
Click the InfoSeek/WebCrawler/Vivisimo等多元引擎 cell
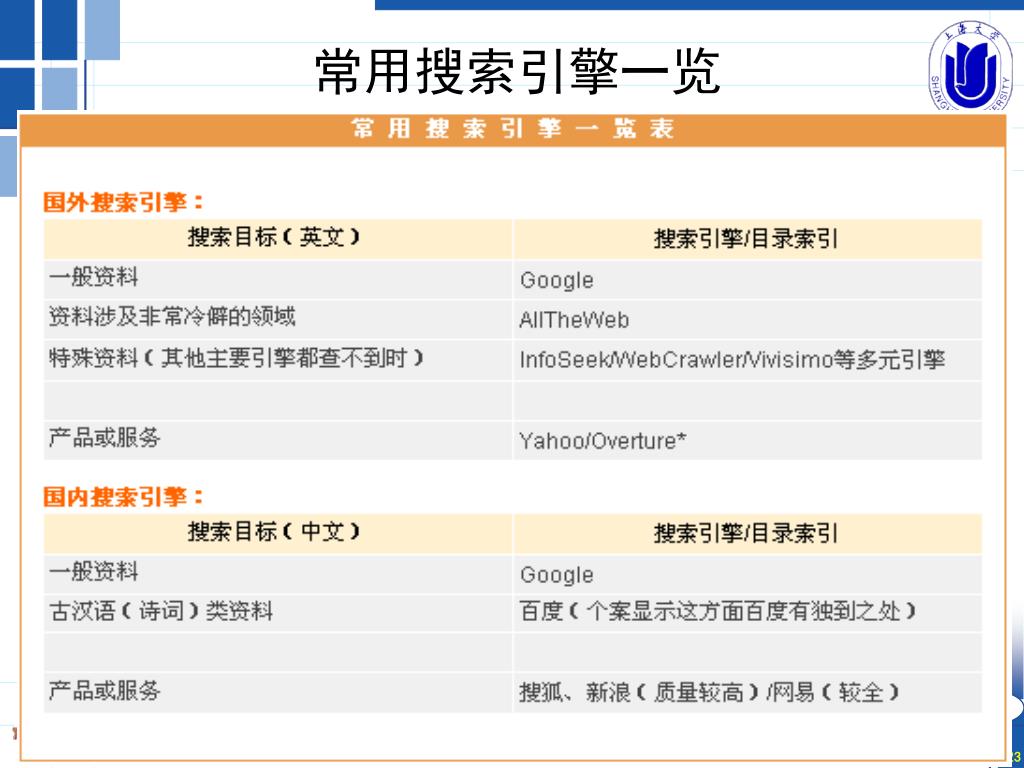click(747, 359)
